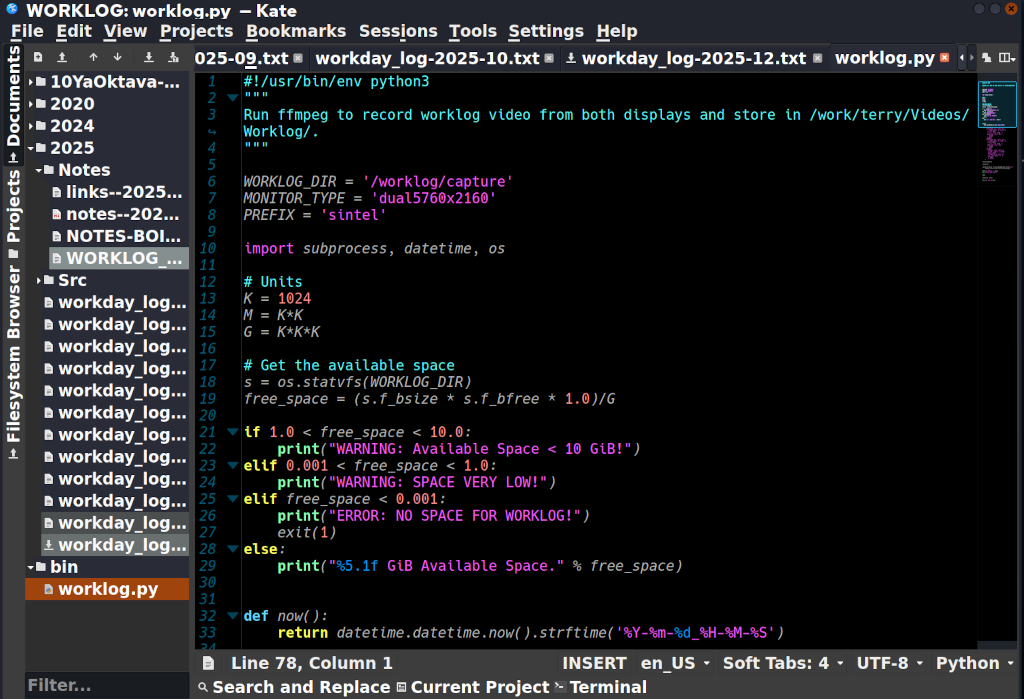Screen dimensions: 1024x699
Task: Close the workday_log-2025-10.txt tab
Action: click(x=549, y=58)
